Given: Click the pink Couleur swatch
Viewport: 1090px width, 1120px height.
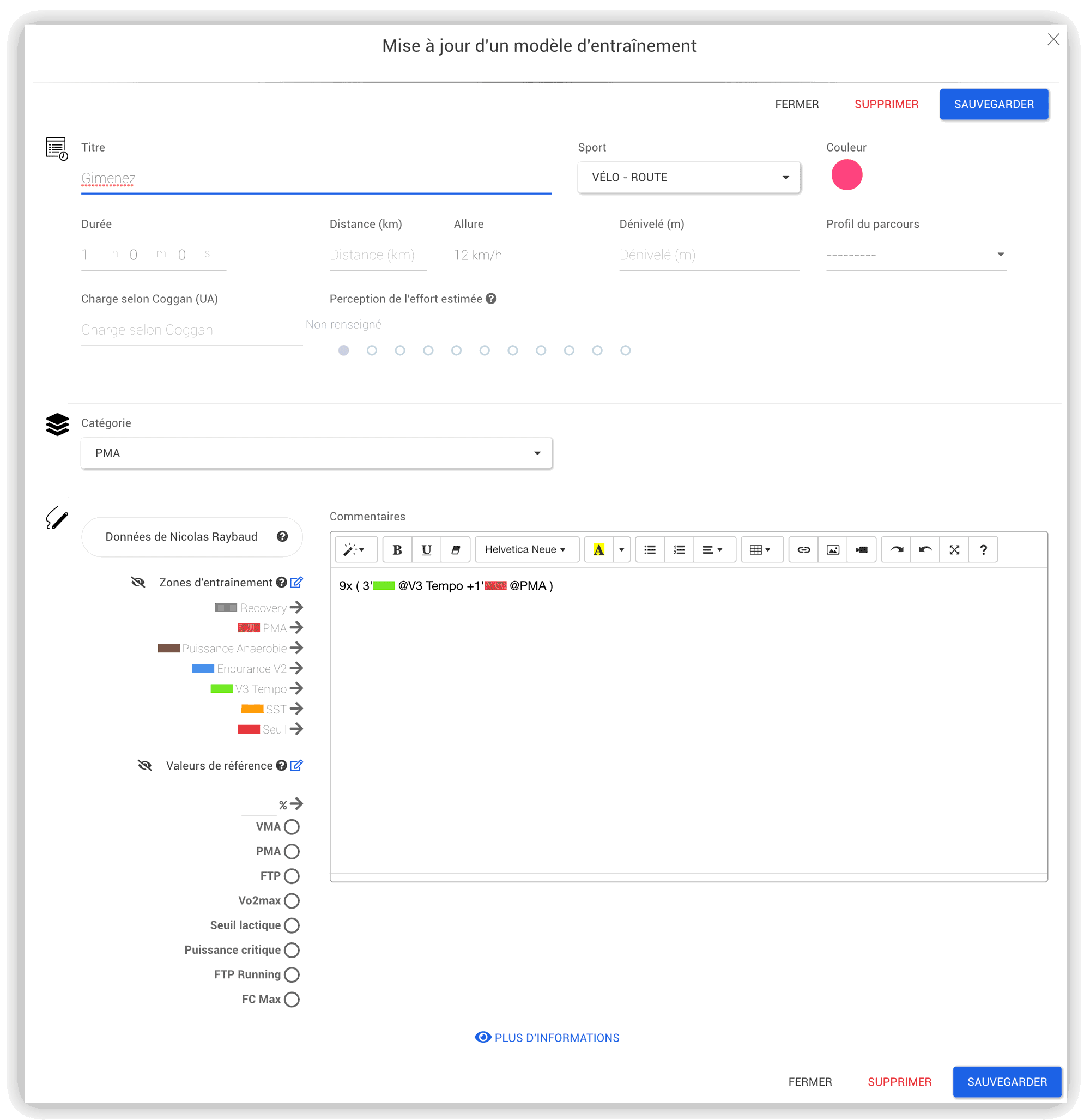Looking at the screenshot, I should click(846, 174).
